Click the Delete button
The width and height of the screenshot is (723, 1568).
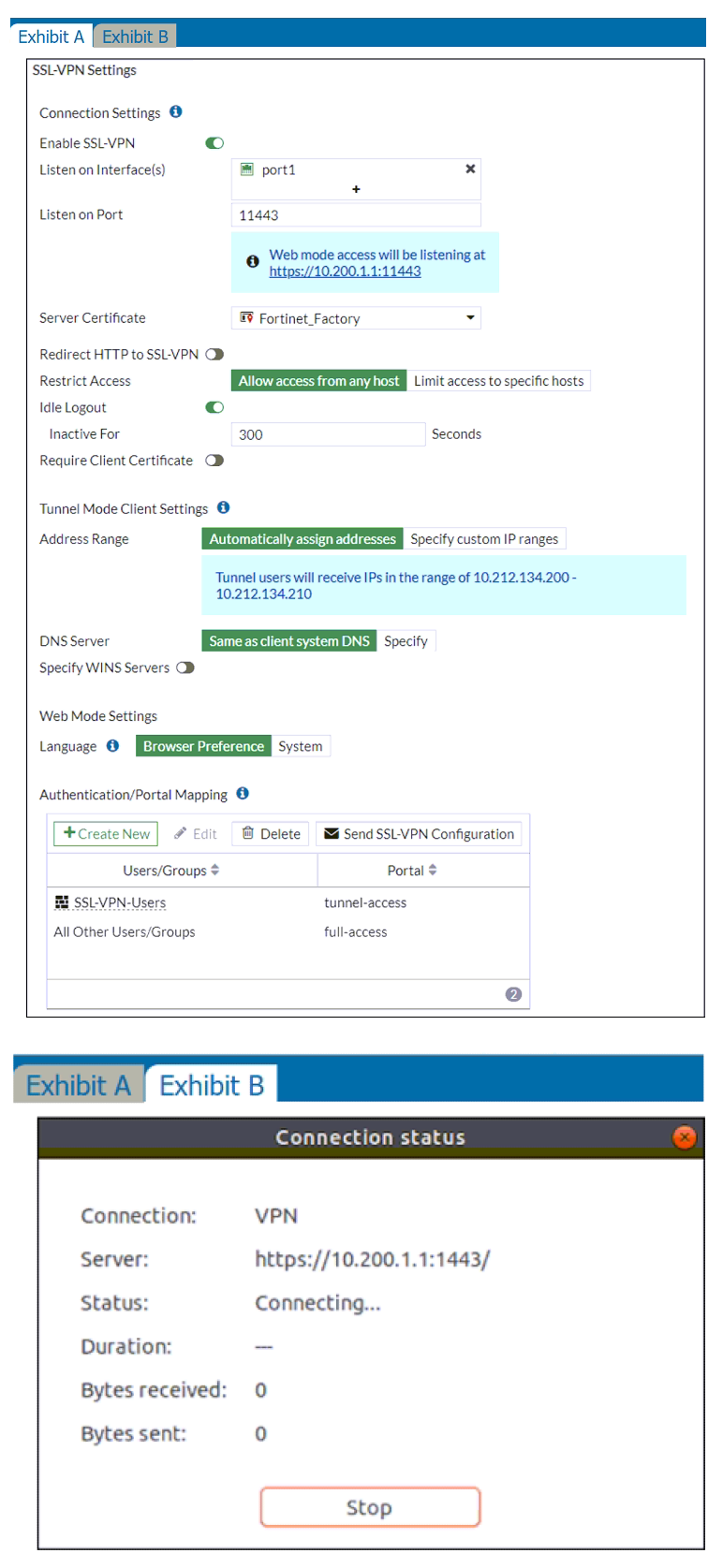271,834
